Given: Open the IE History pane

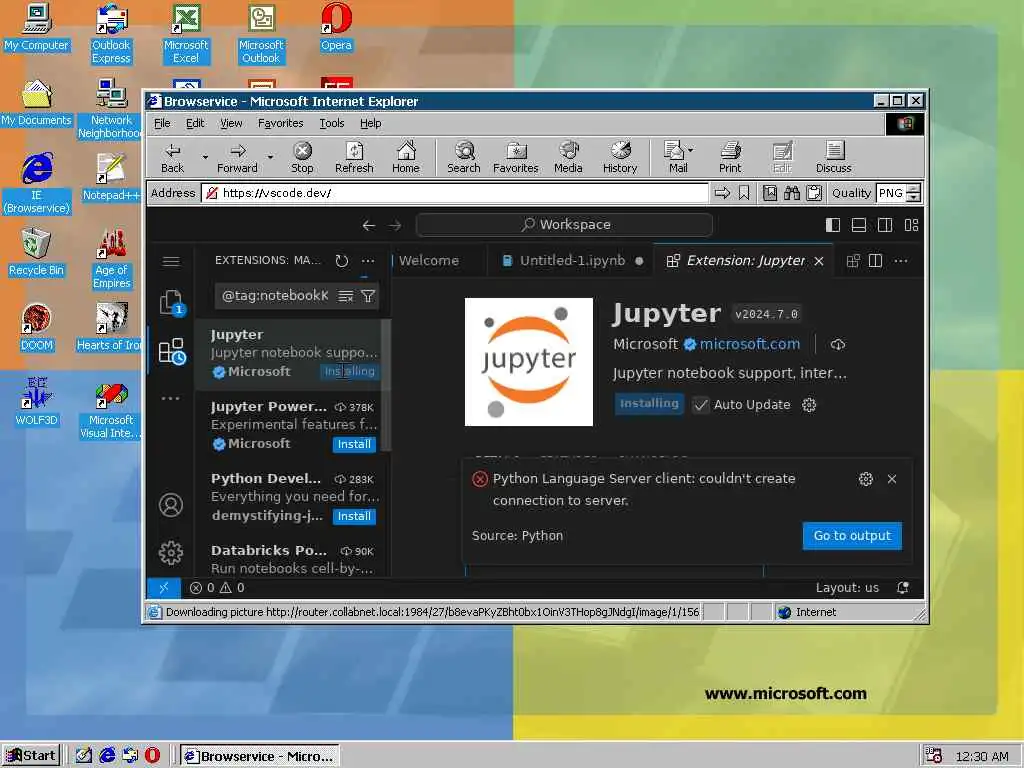Looking at the screenshot, I should point(620,158).
